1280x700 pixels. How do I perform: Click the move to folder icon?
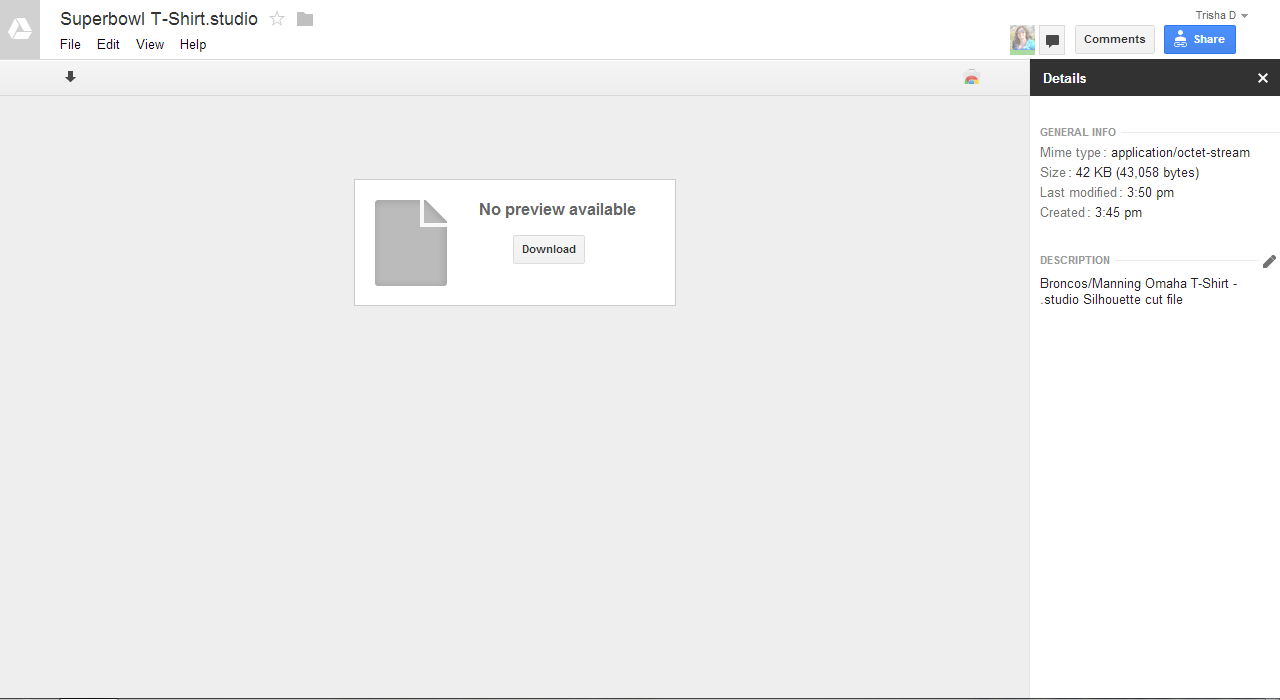tap(305, 19)
